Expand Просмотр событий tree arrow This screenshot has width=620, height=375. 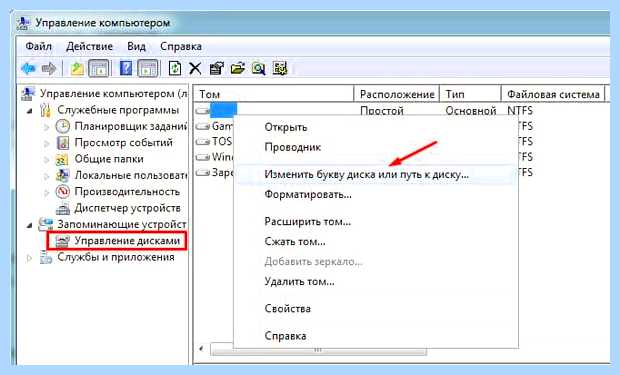click(x=46, y=143)
